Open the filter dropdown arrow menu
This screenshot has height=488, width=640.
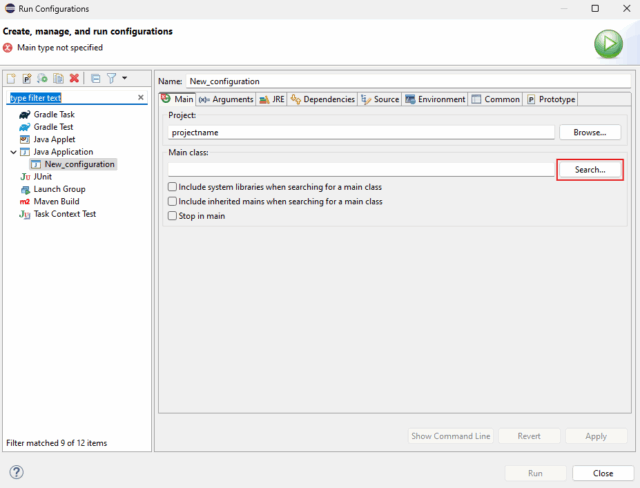(124, 78)
